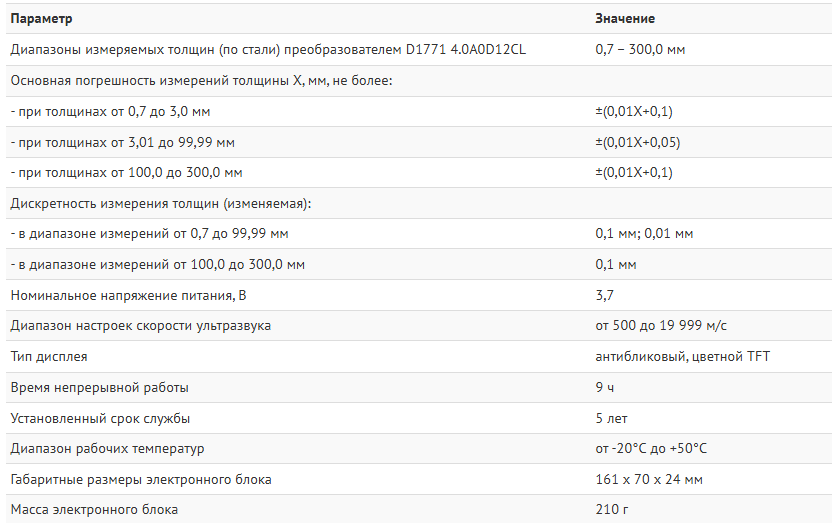
Task: Click the "5 лет" service life value
Action: 611,418
